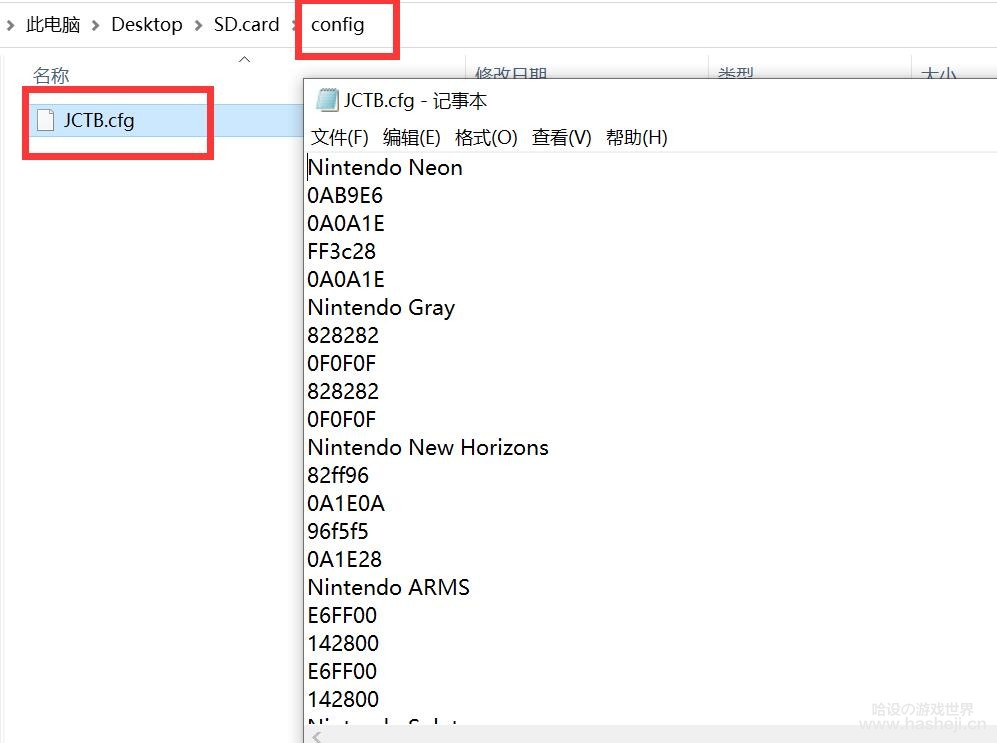Go to Desktop in the address breadcrumb
997x743 pixels.
click(x=147, y=25)
